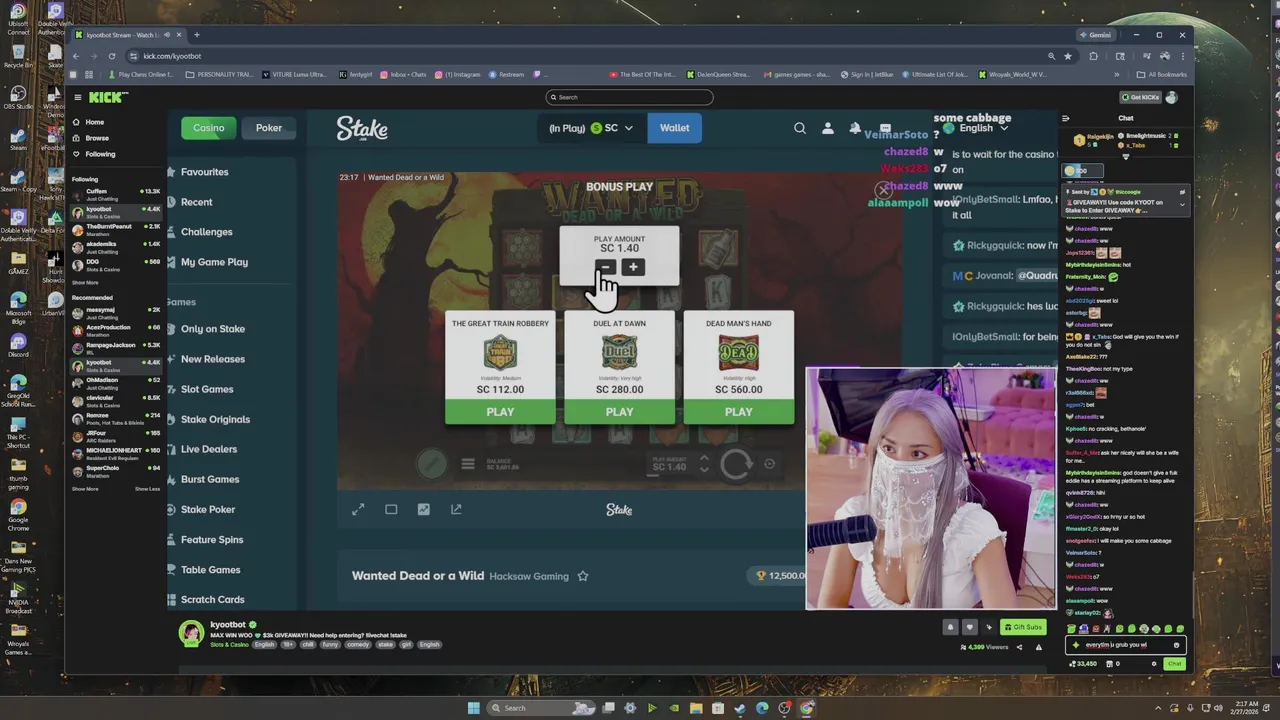
Task: Report stream warning icon
Action: (1039, 647)
